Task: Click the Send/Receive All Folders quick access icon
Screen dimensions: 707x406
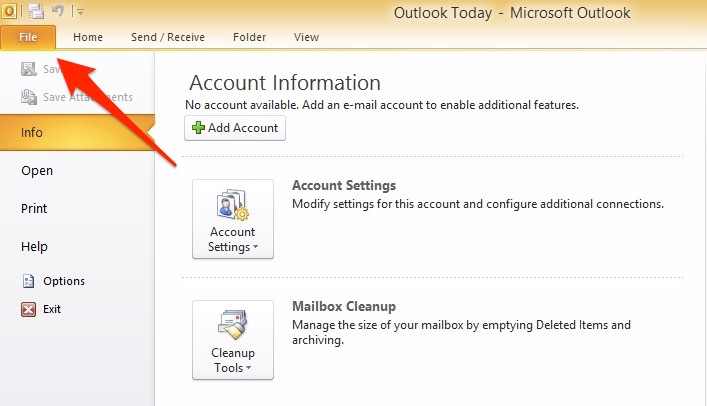Action: tap(36, 11)
